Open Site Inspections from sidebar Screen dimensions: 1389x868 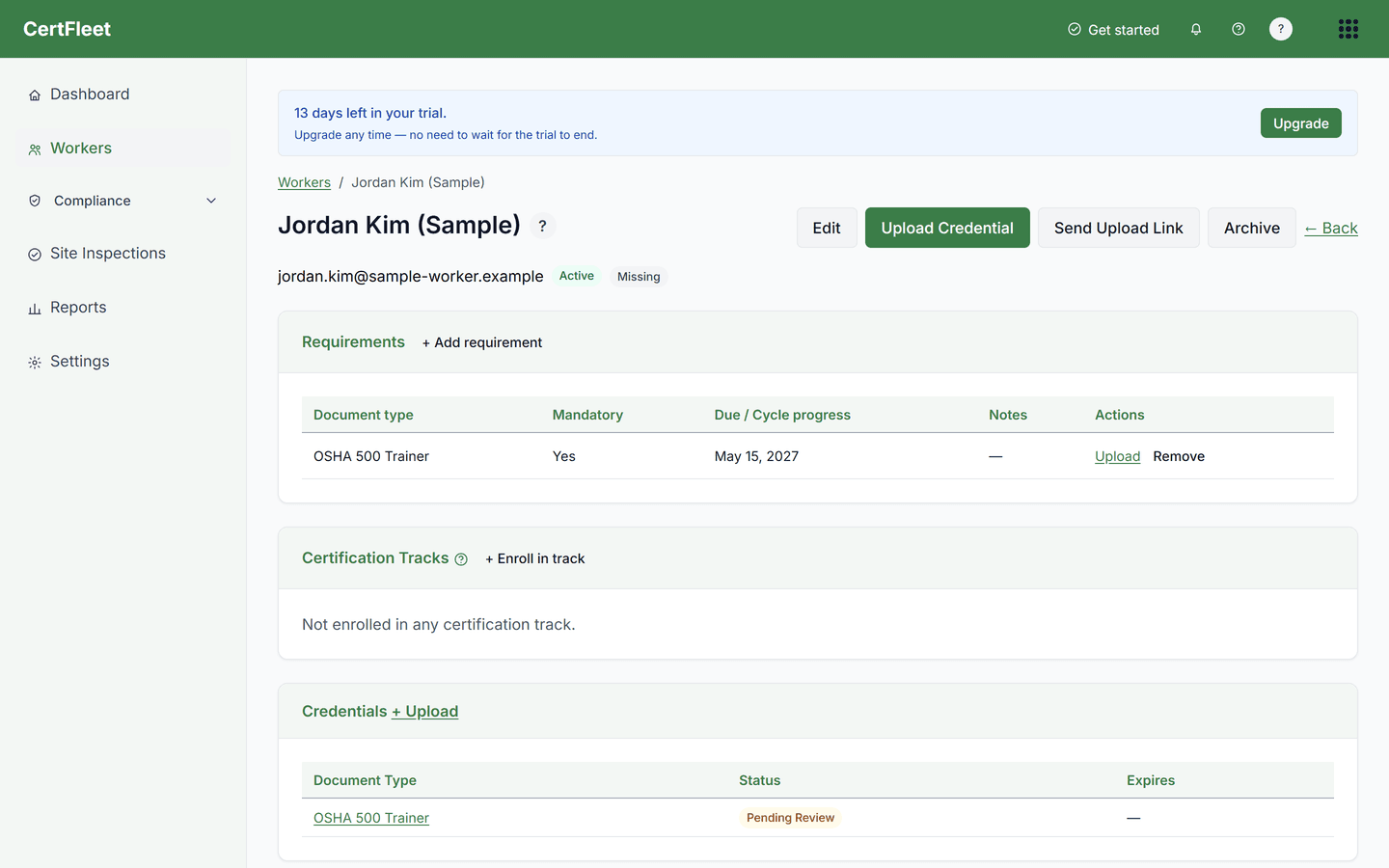tap(108, 253)
